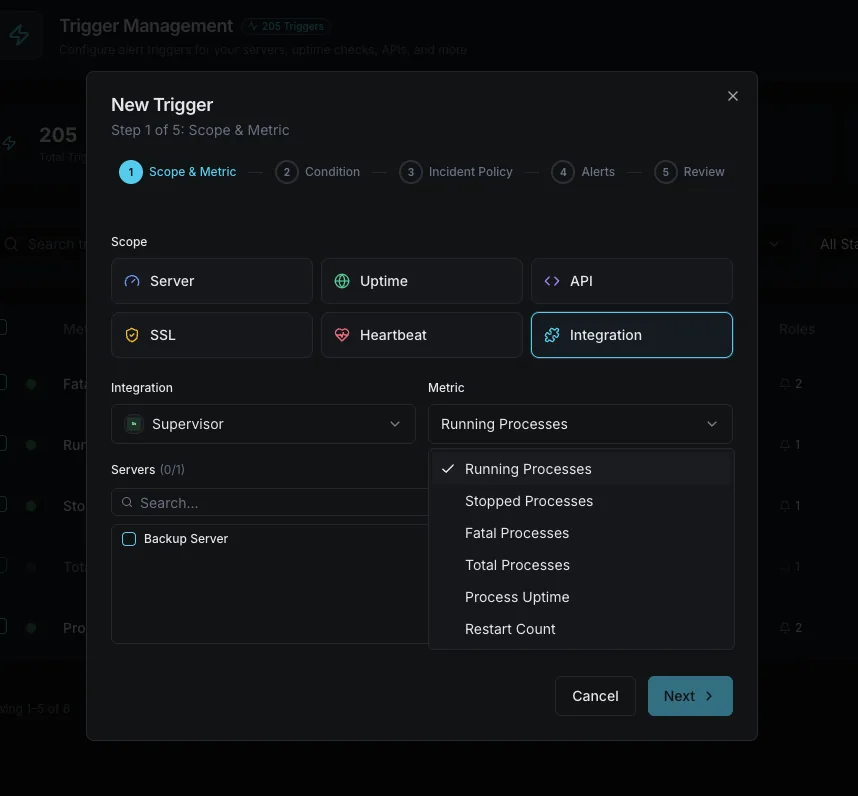Viewport: 858px width, 796px height.
Task: Check the Backup Server checkbox
Action: [129, 539]
